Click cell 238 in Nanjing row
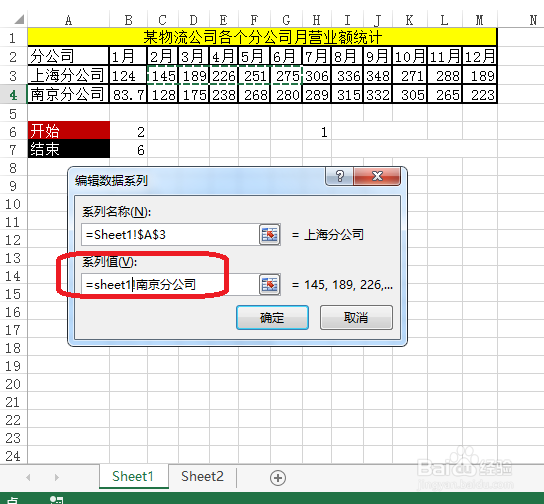Image resolution: width=544 pixels, height=504 pixels. point(224,95)
